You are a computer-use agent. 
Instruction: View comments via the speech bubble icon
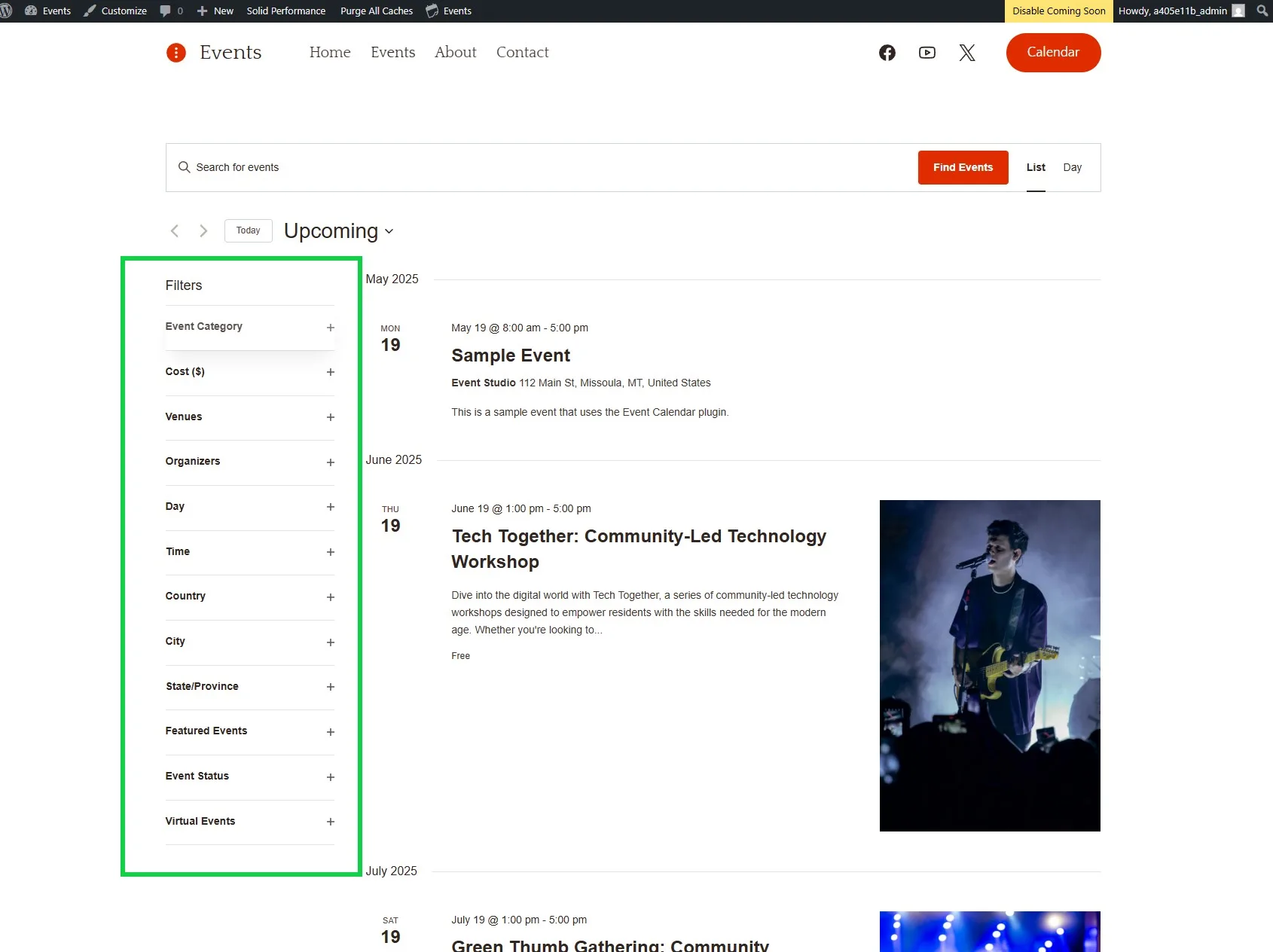[167, 11]
